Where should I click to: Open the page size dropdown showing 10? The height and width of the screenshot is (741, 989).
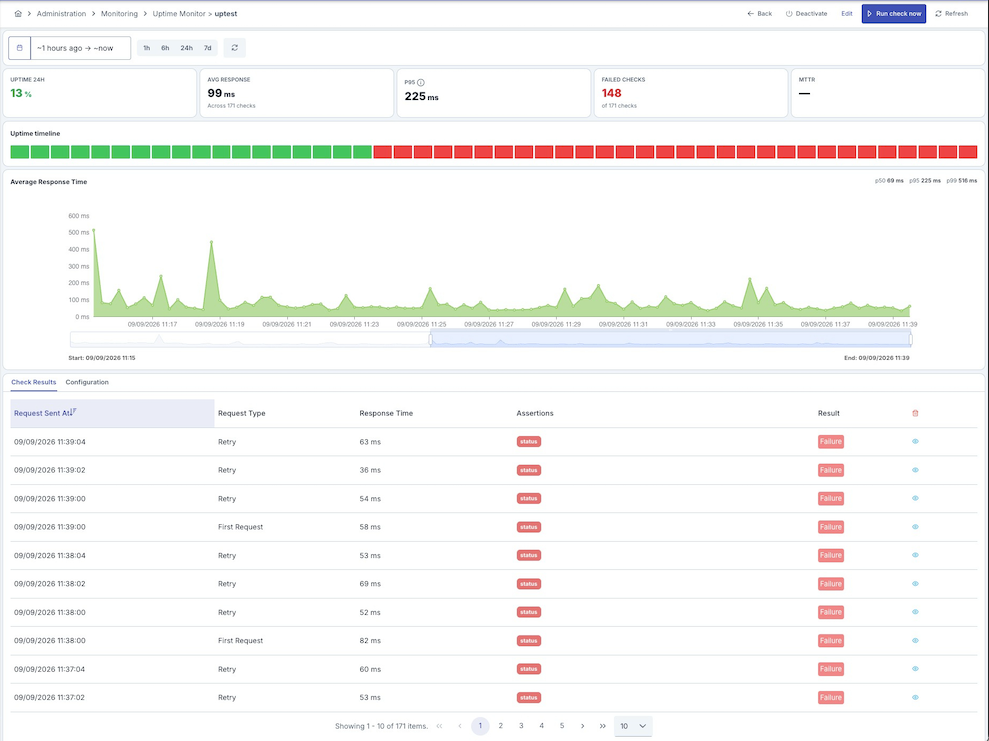click(633, 726)
